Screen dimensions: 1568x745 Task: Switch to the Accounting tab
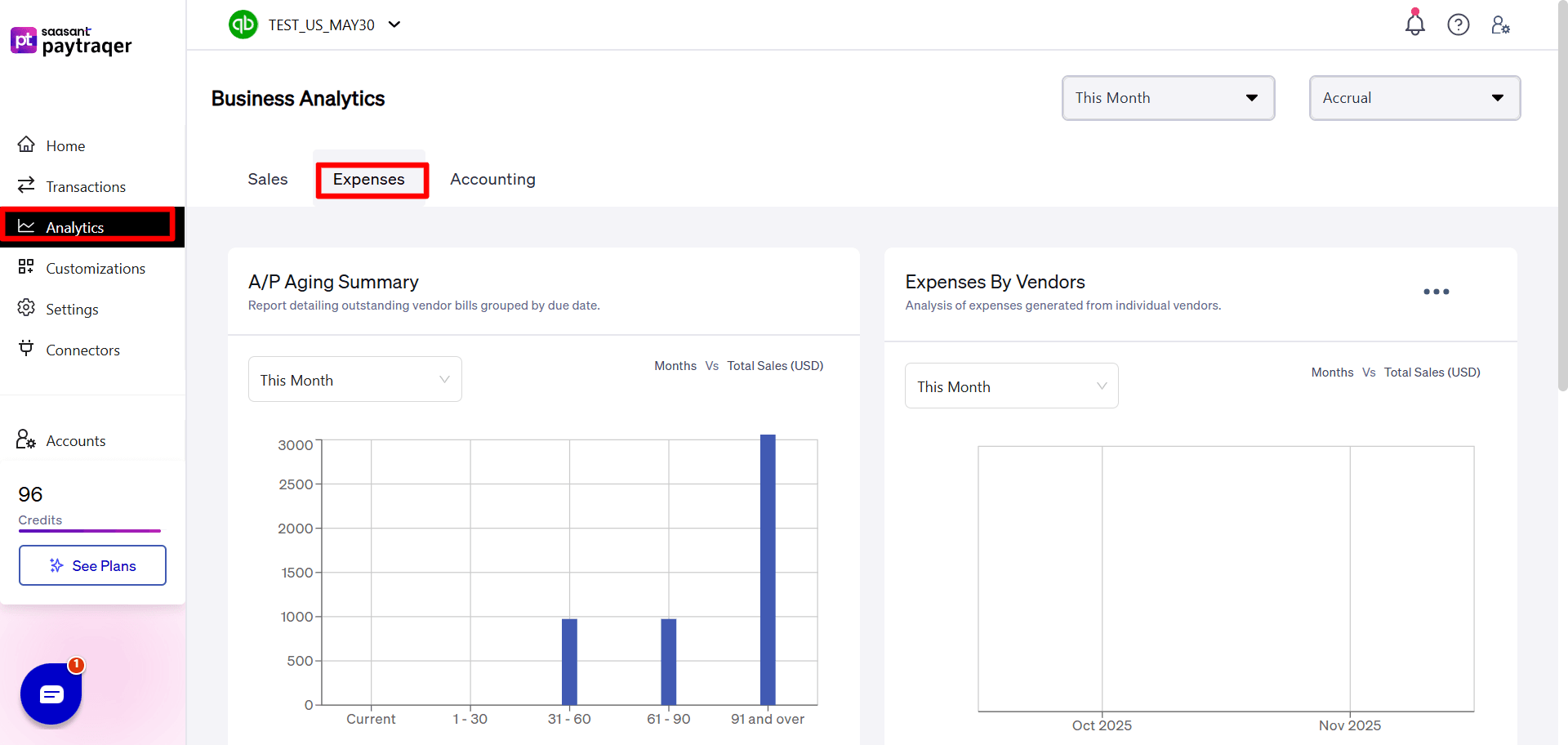[x=492, y=179]
